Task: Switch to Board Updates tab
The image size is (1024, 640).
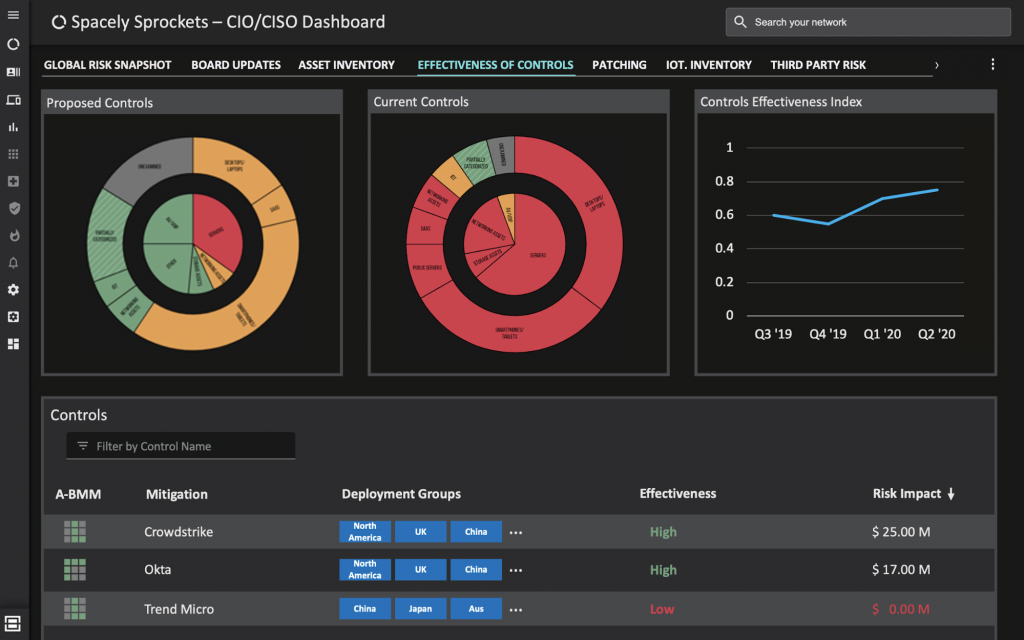Action: click(236, 65)
